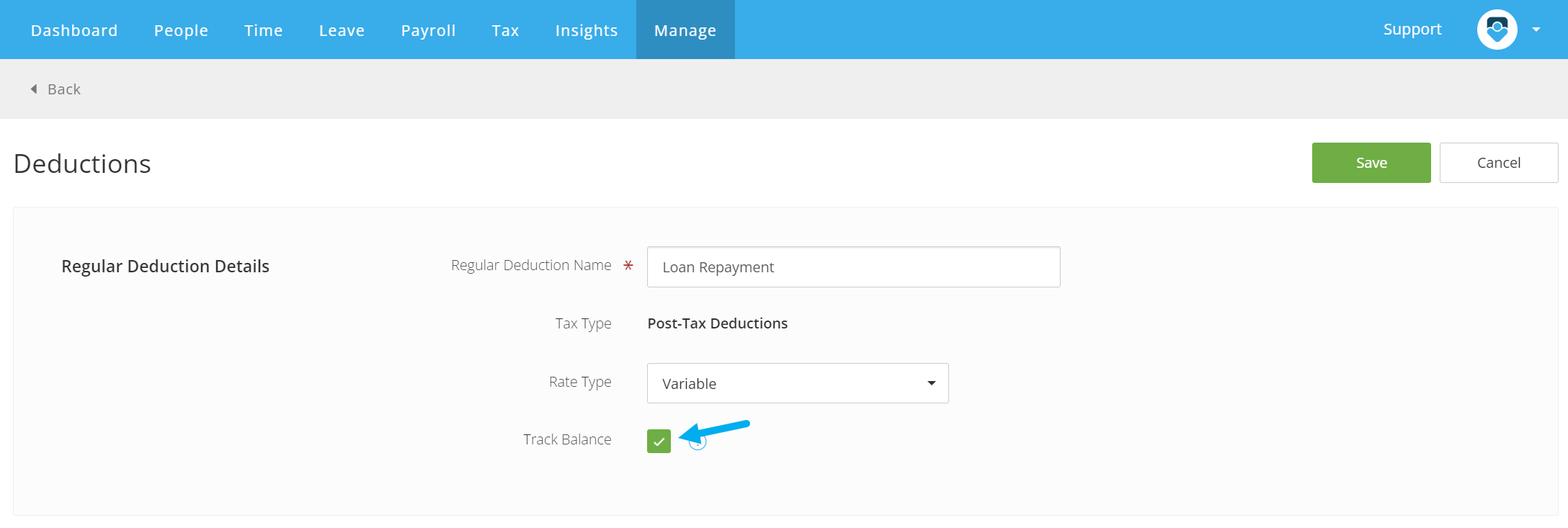This screenshot has height=528, width=1568.
Task: Click the info icon beside Track Balance
Action: (698, 442)
